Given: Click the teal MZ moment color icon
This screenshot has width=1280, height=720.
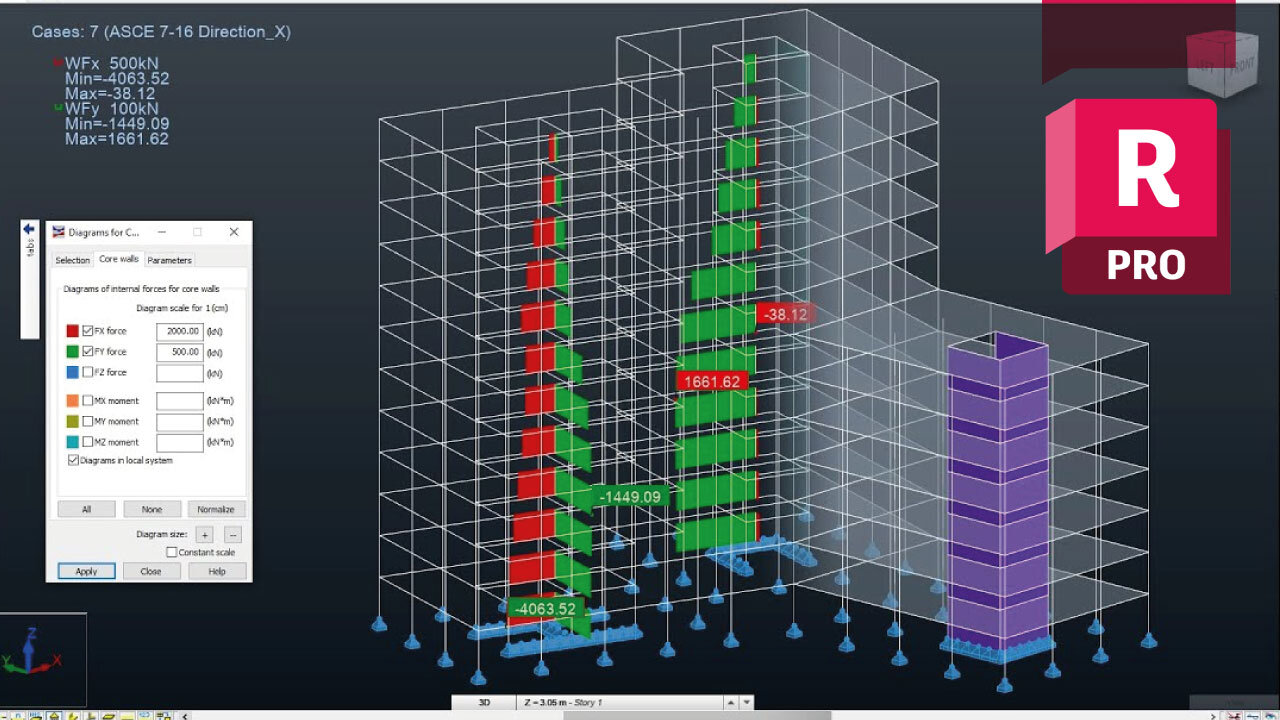Looking at the screenshot, I should [x=71, y=441].
